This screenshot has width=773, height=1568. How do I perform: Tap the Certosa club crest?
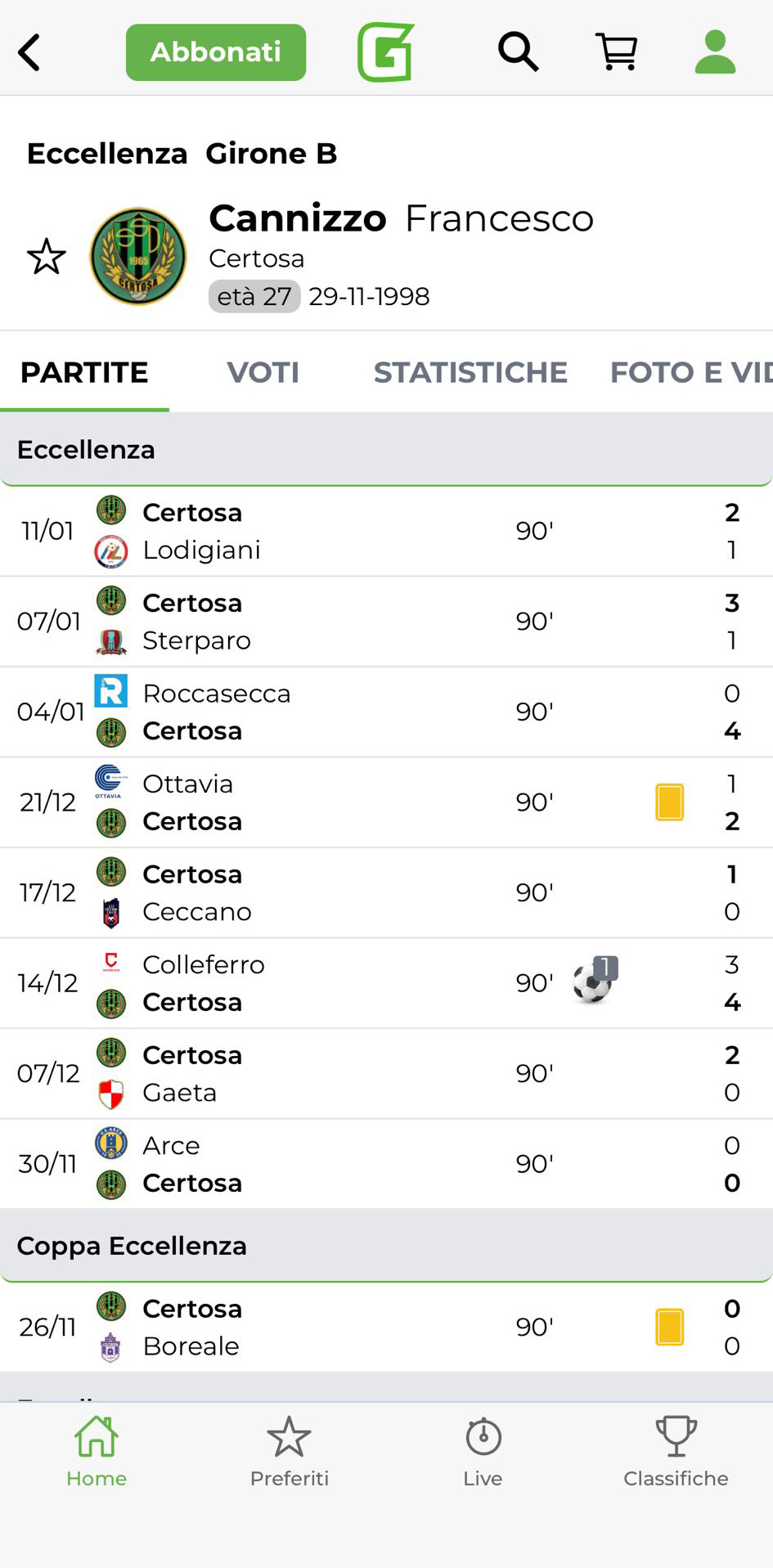(x=137, y=257)
